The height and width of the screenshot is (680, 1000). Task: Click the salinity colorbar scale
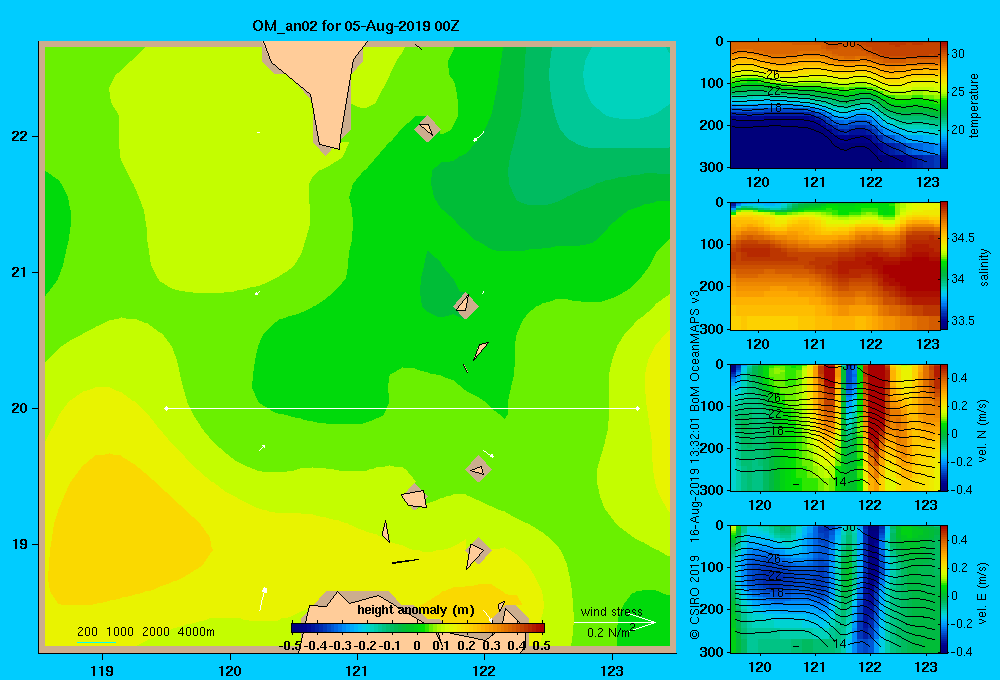(x=944, y=266)
